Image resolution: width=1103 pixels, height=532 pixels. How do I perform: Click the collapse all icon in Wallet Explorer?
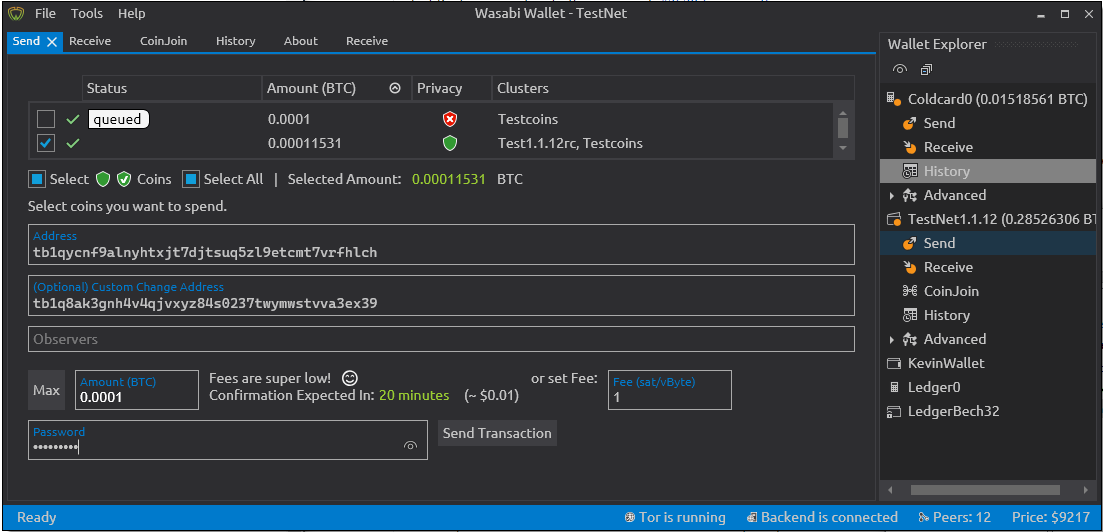click(926, 69)
